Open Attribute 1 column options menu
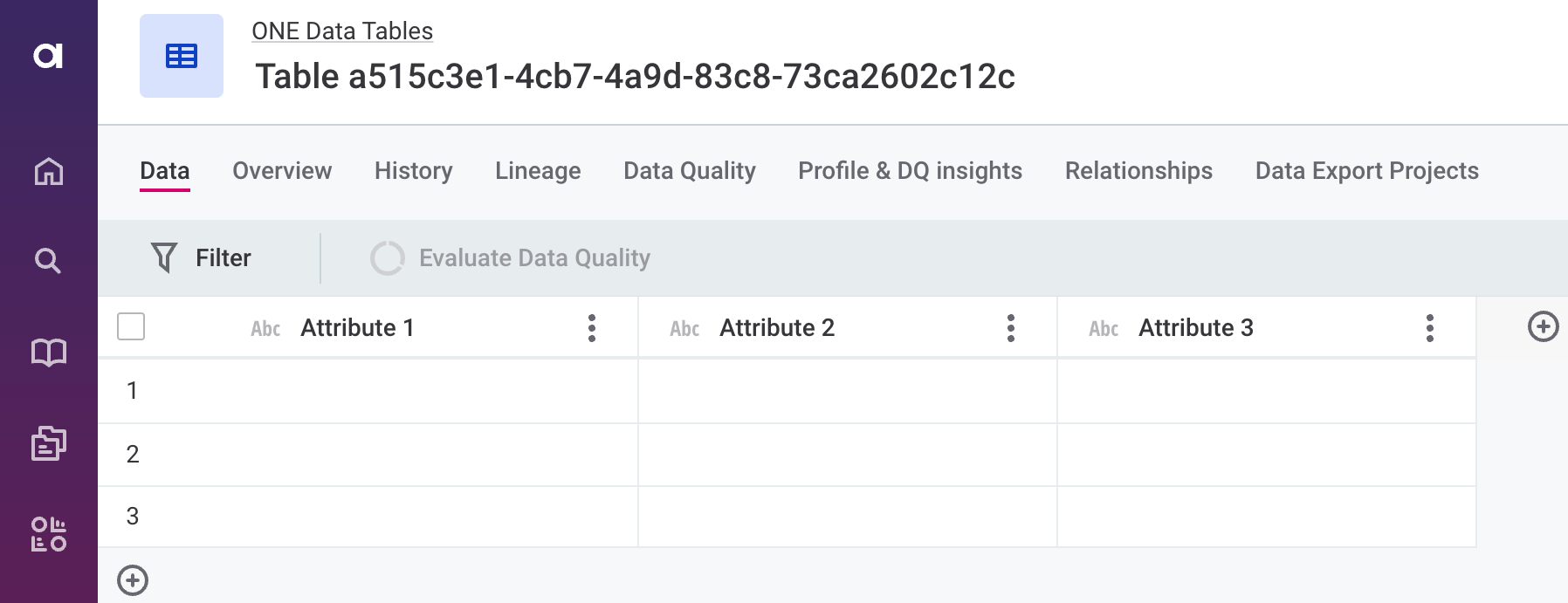The height and width of the screenshot is (603, 1568). (x=592, y=328)
